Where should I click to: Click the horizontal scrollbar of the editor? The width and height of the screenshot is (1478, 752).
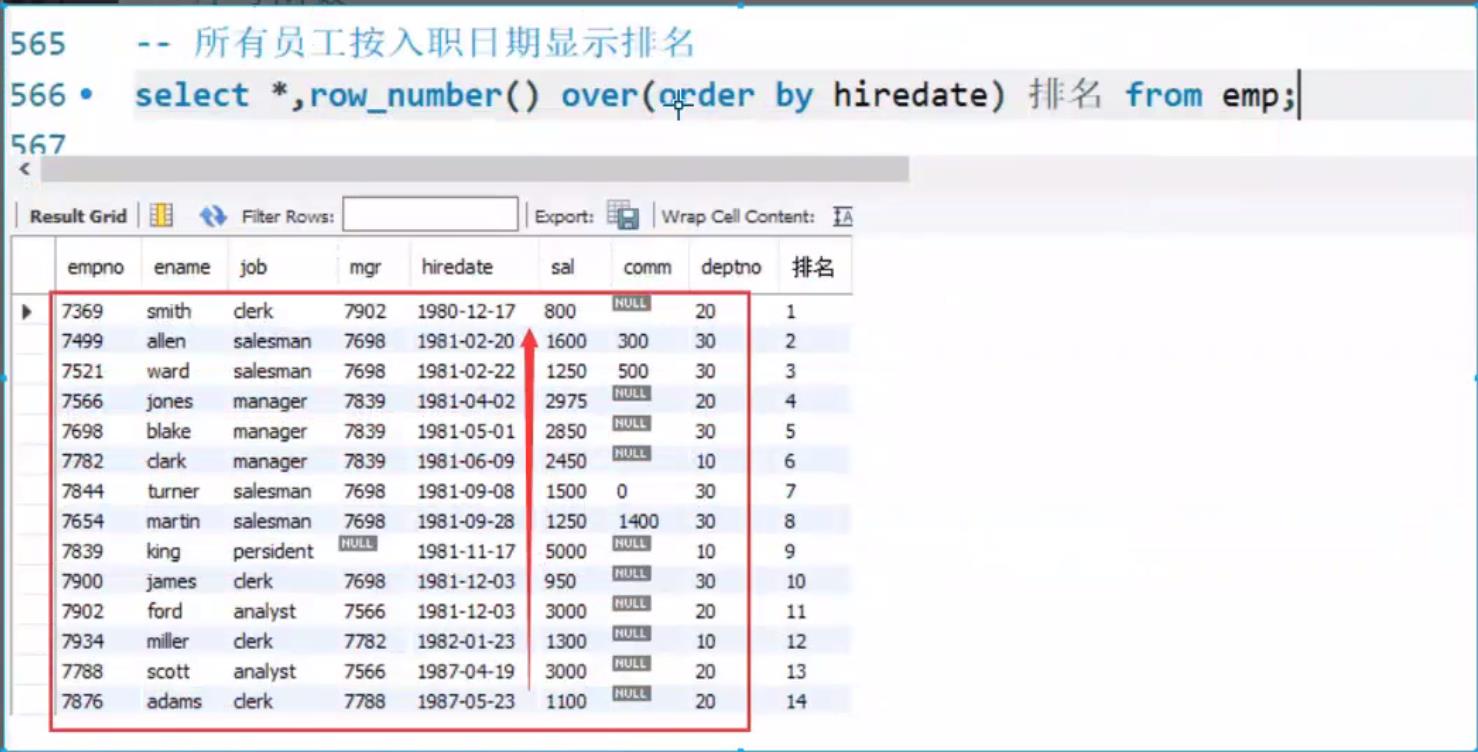point(474,169)
